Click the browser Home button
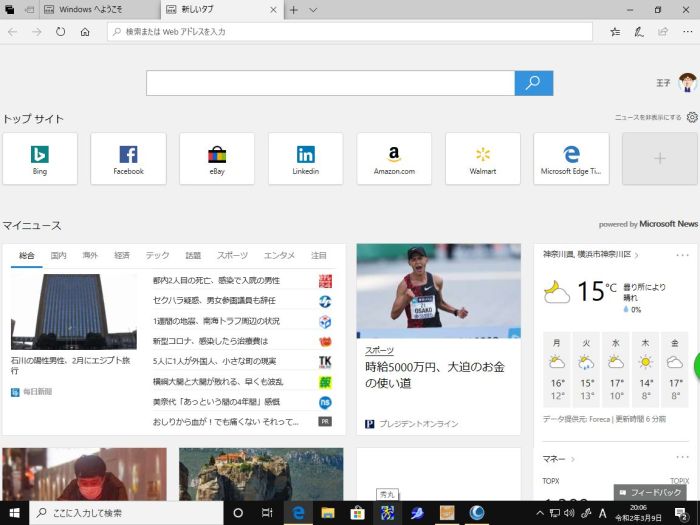The height and width of the screenshot is (525, 700). tap(85, 32)
